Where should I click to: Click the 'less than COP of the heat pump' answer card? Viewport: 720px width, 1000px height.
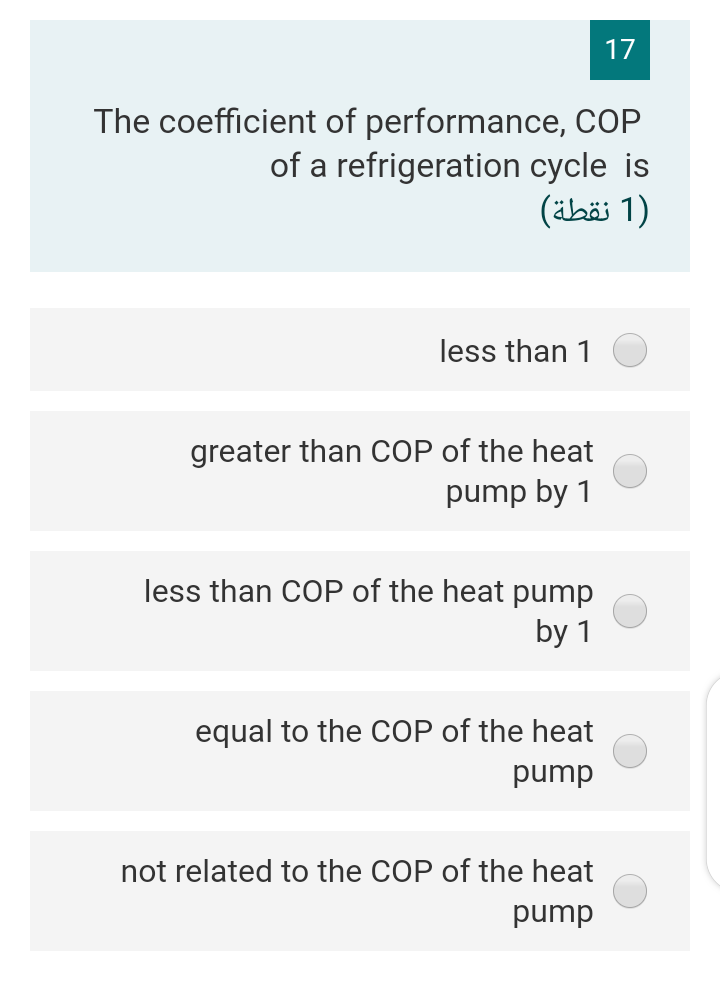360,610
